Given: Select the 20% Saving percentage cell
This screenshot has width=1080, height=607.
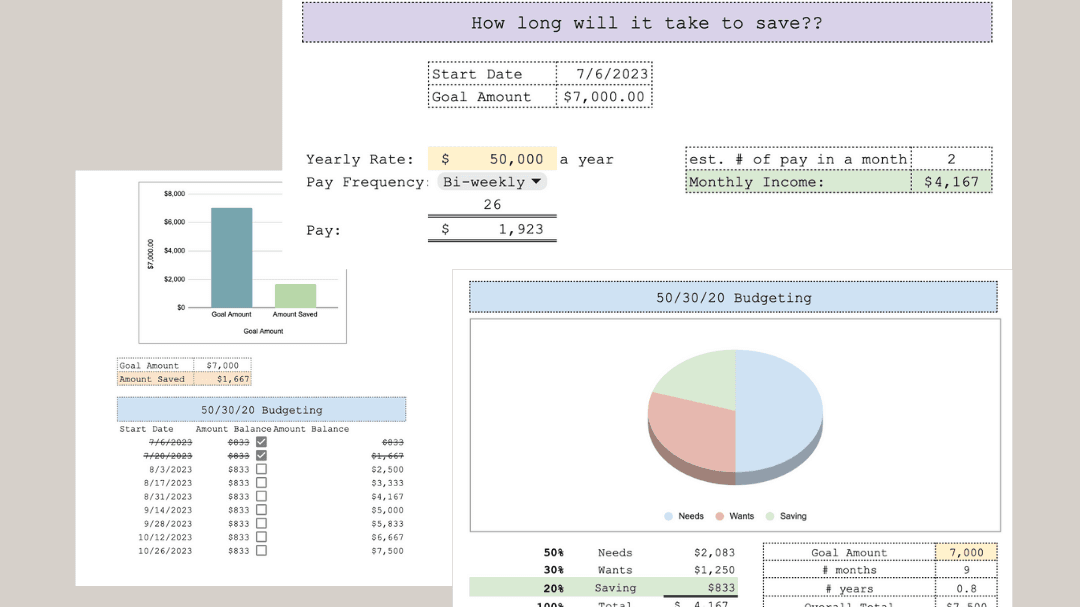Looking at the screenshot, I should point(553,588).
